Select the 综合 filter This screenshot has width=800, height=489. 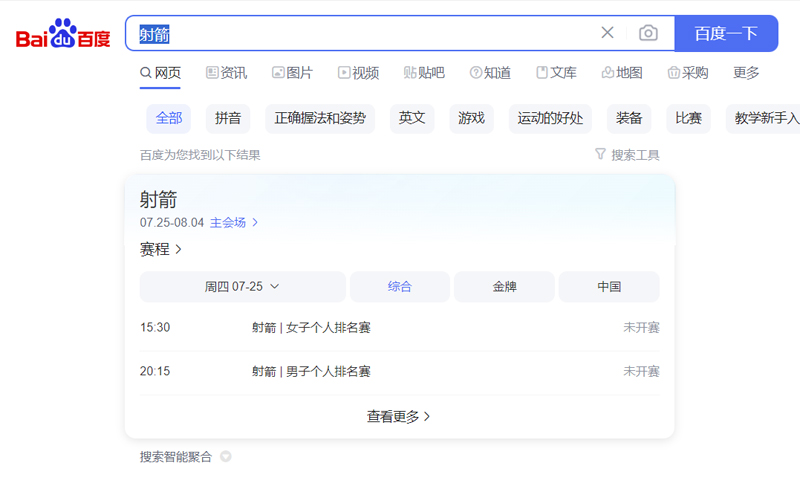(399, 287)
